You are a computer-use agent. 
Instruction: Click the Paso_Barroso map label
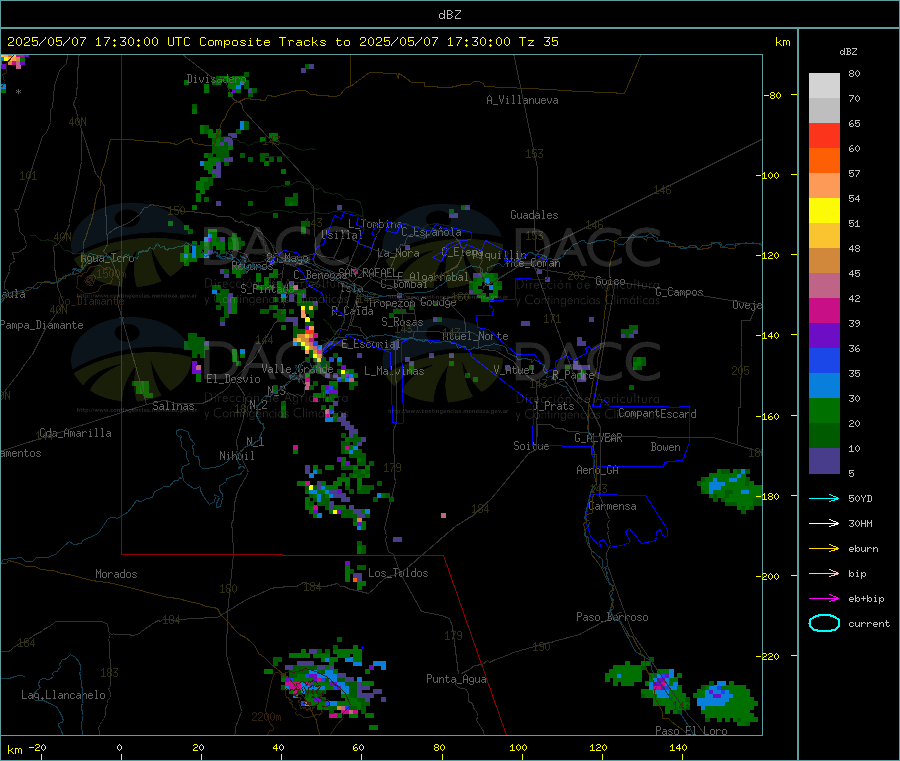[612, 617]
